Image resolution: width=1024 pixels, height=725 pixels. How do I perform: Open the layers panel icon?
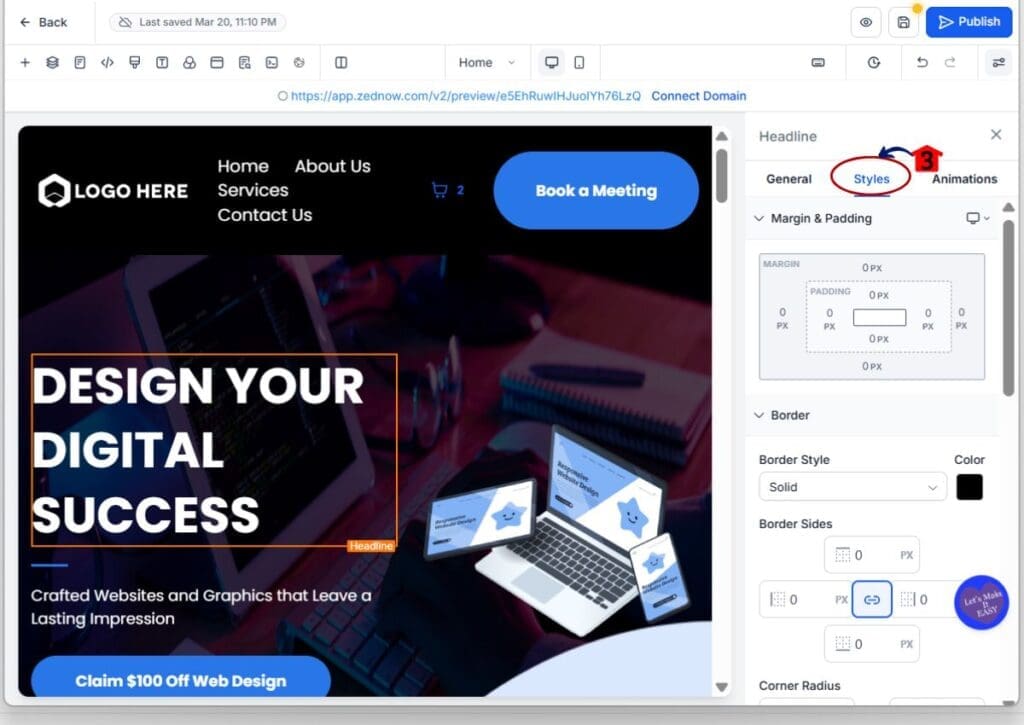[x=52, y=62]
